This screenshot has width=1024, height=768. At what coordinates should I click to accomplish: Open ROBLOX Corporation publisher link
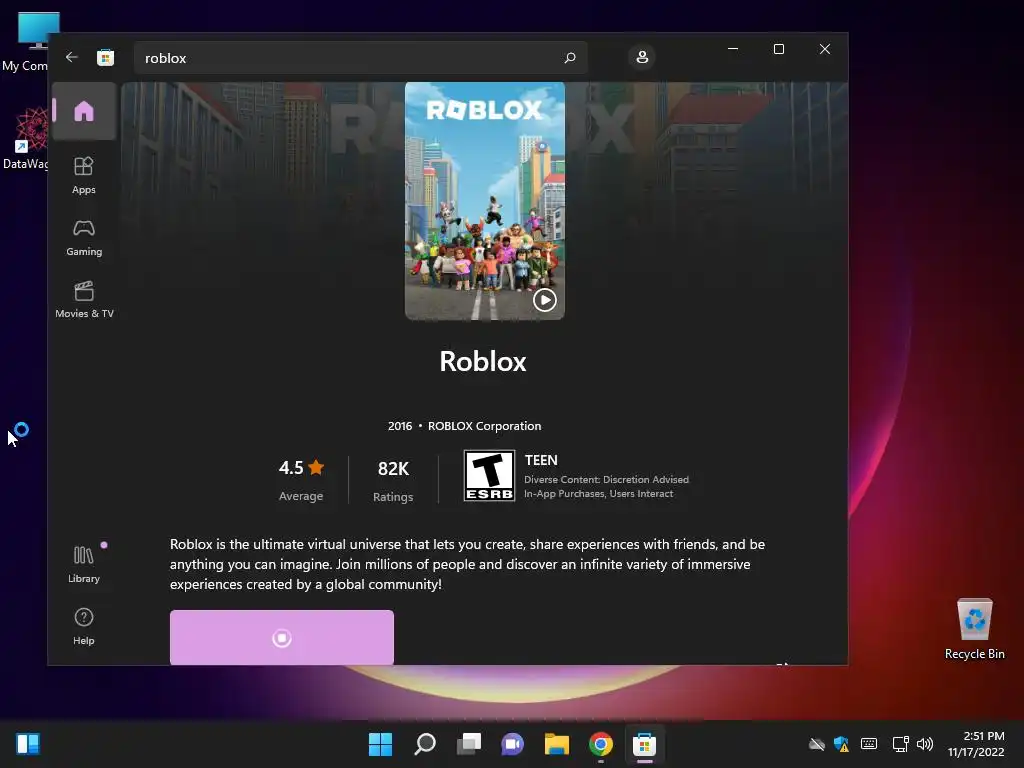pyautogui.click(x=485, y=426)
